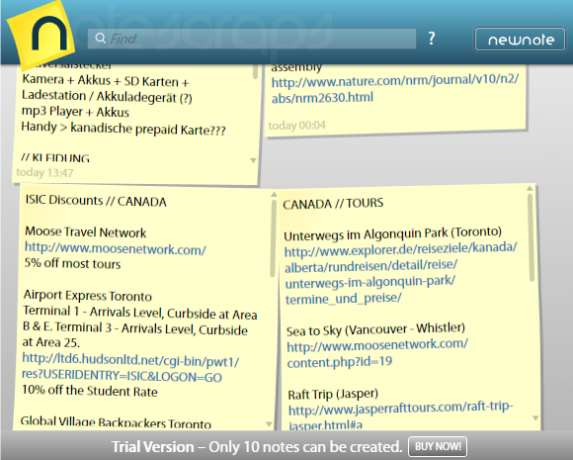
Task: Click scroll down arrow in Kamera note
Action: (x=253, y=160)
